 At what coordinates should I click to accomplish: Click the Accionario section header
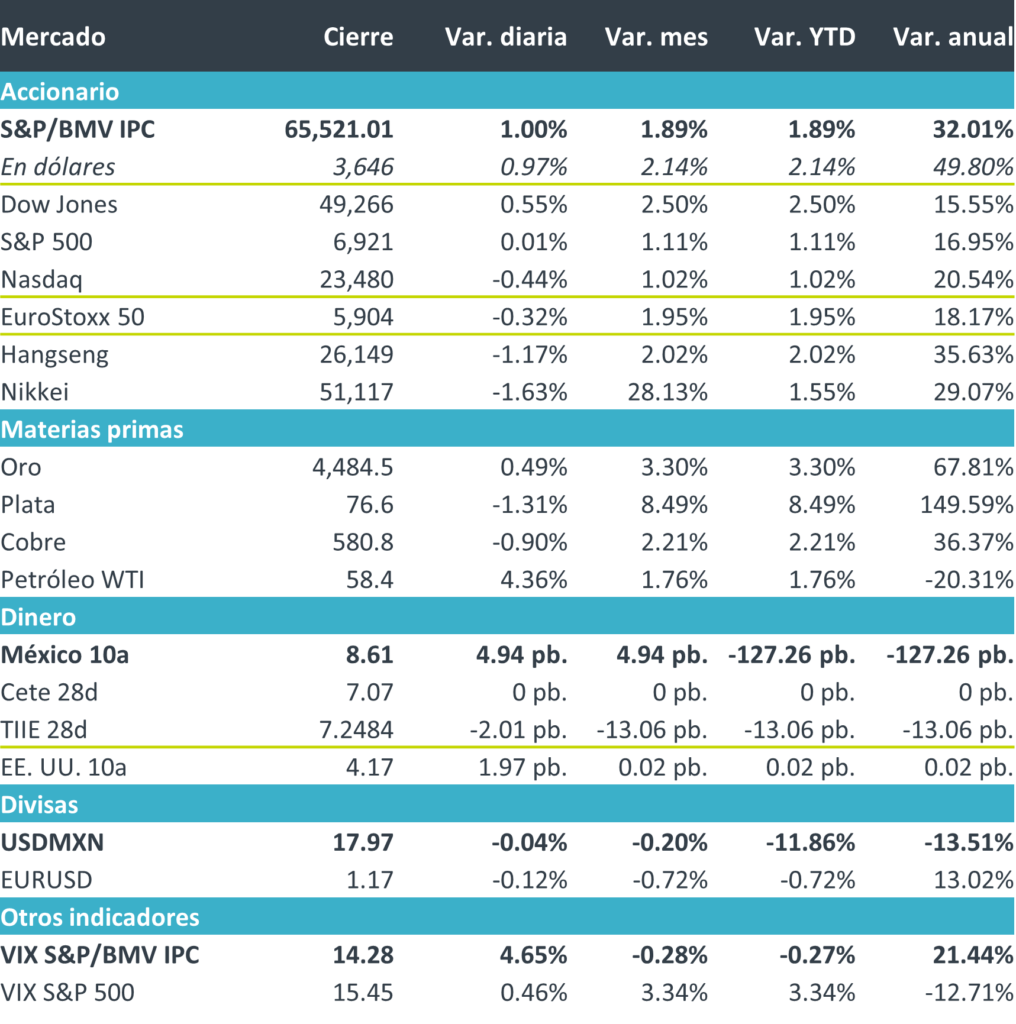[x=60, y=92]
